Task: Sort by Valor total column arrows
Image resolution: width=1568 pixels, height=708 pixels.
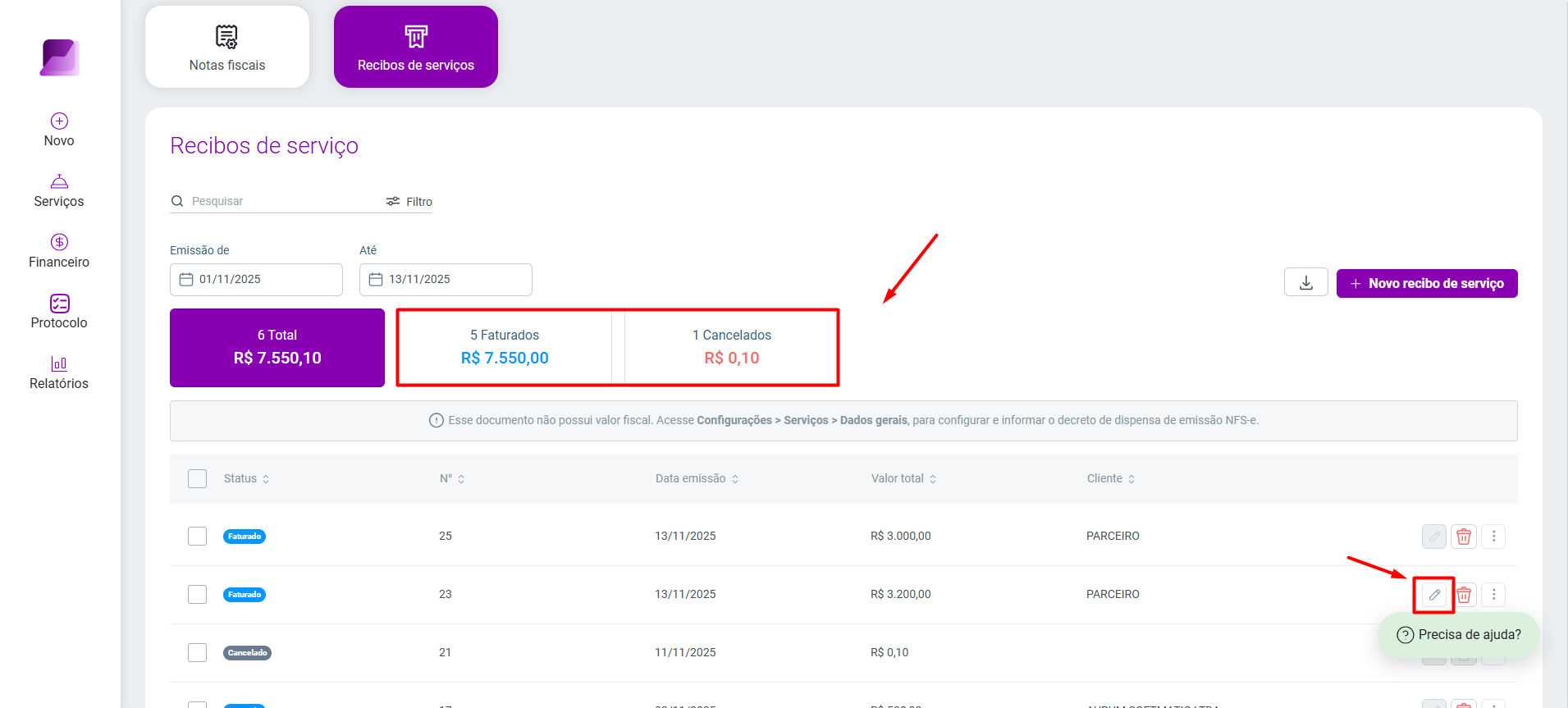Action: 933,479
